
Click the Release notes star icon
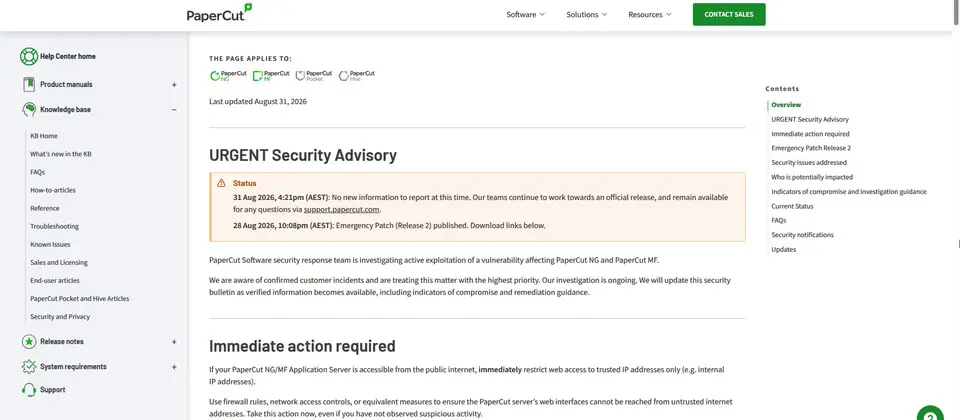[29, 342]
